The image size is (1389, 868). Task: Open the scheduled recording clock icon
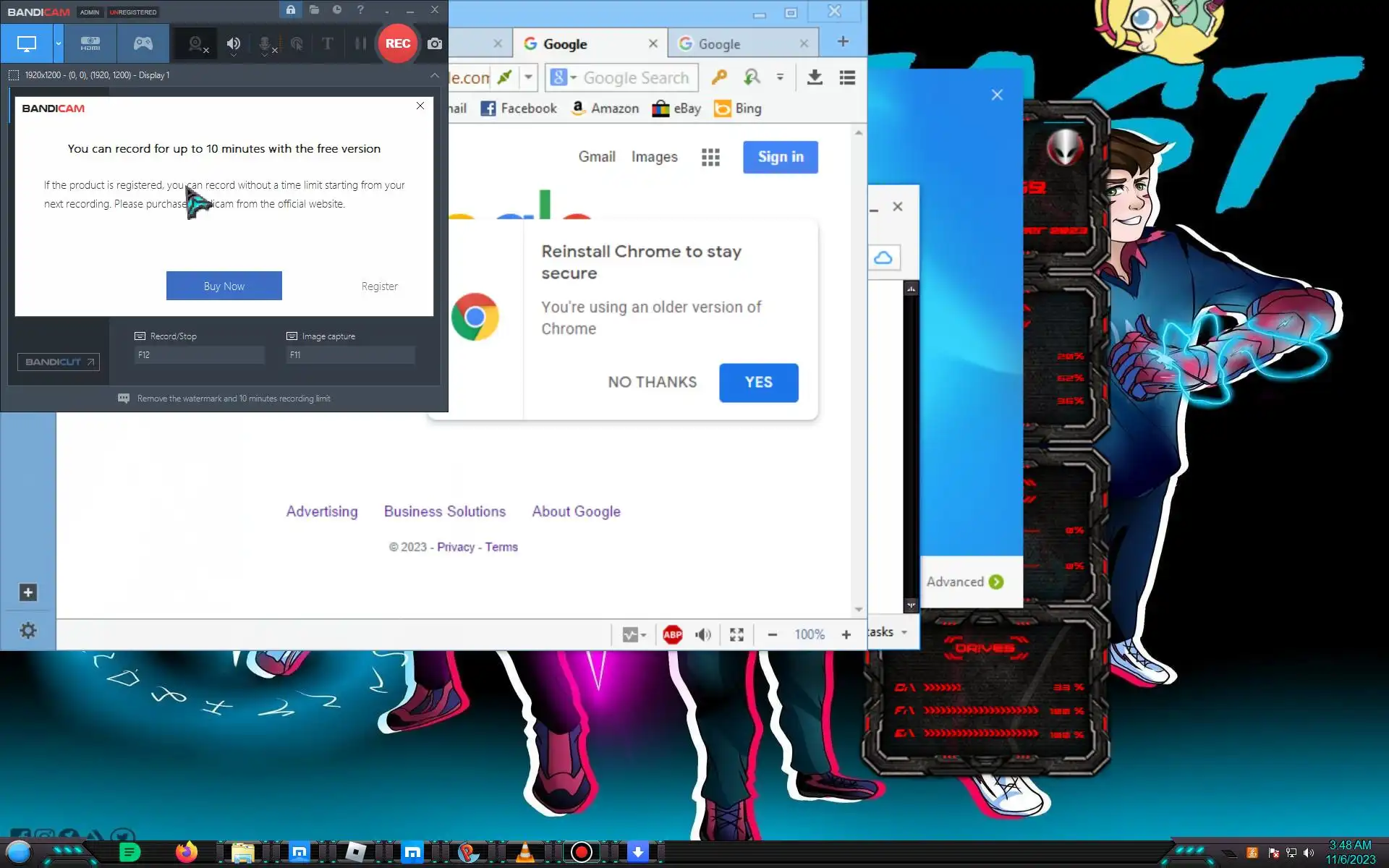337,10
